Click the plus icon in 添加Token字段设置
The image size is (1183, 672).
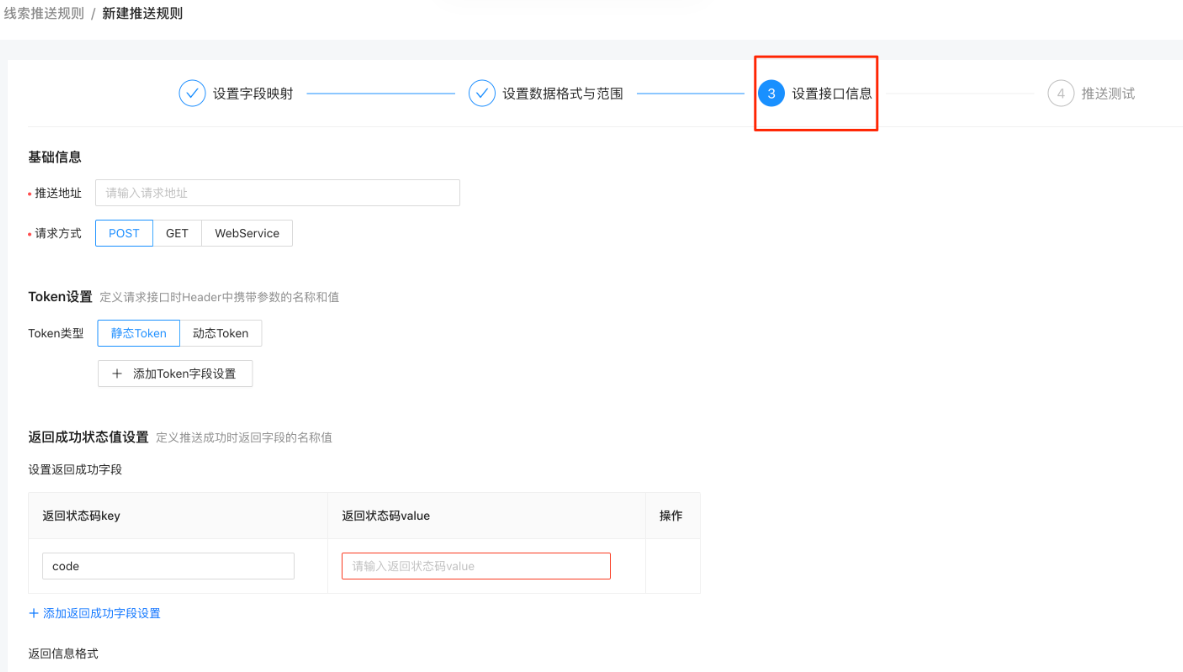tap(116, 373)
